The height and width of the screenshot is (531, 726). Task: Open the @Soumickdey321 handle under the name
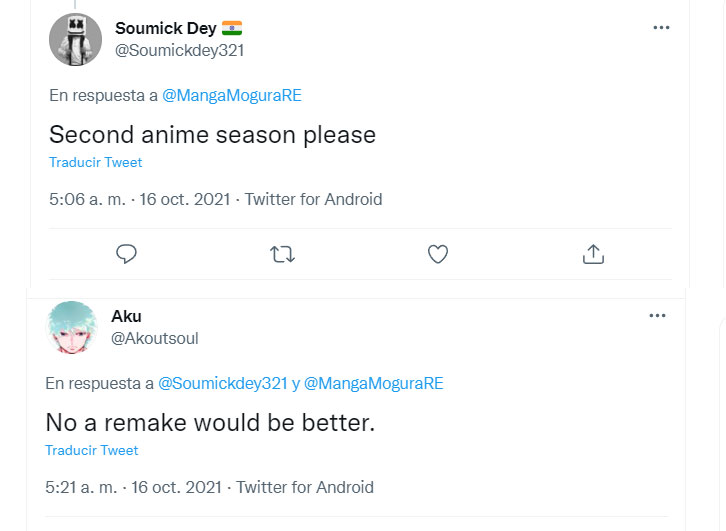click(x=180, y=50)
